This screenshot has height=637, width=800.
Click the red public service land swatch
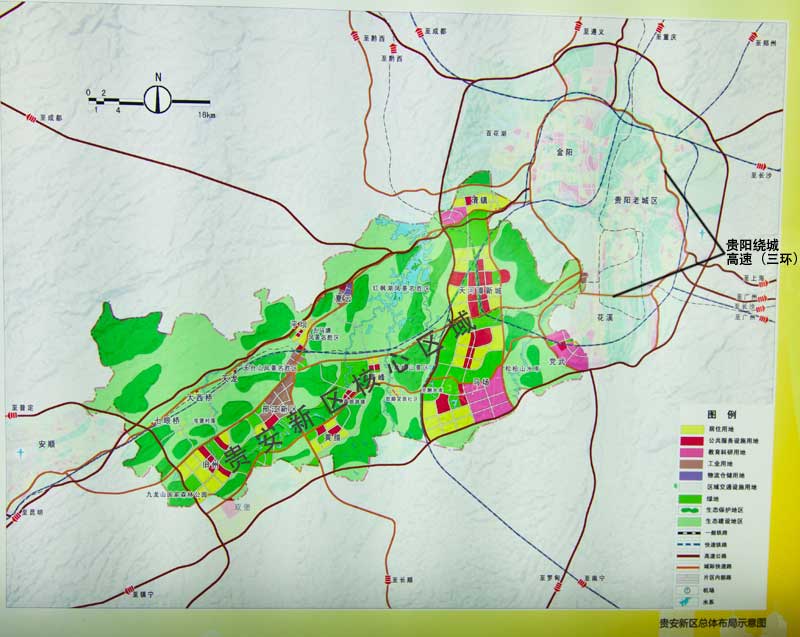[691, 439]
